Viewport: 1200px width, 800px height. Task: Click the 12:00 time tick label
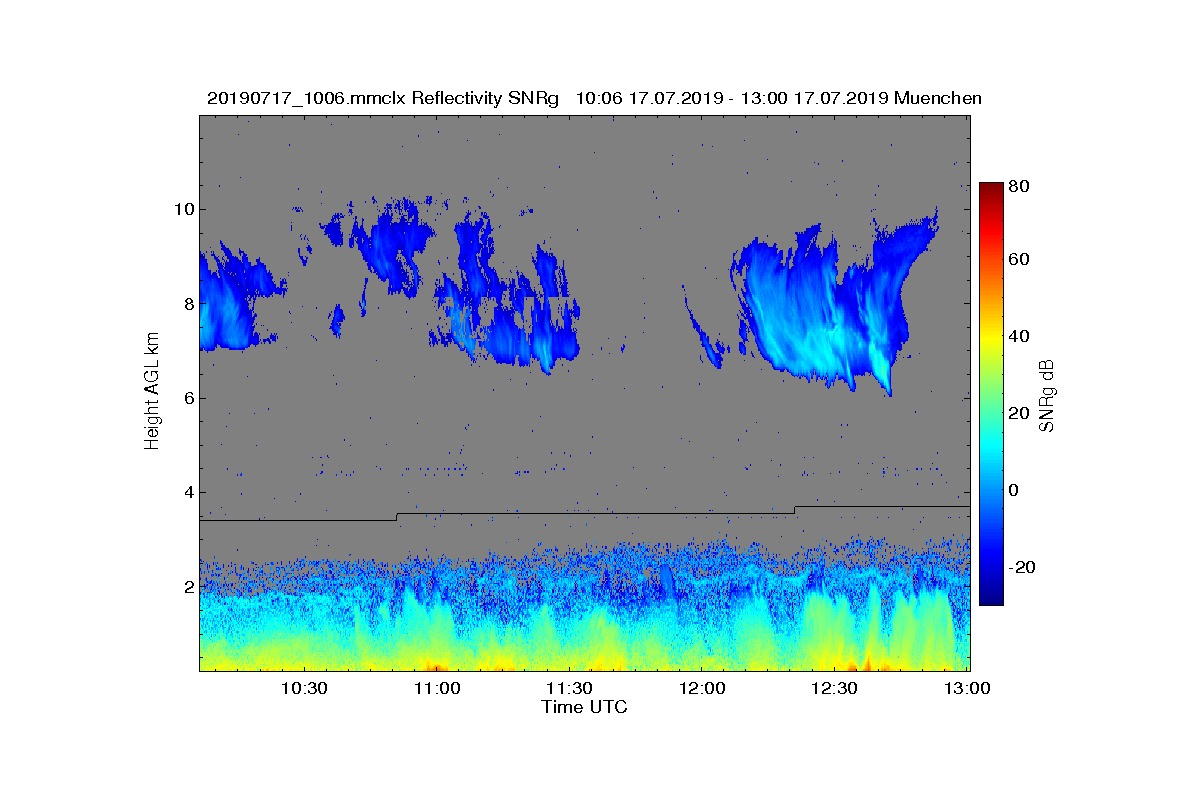point(703,688)
